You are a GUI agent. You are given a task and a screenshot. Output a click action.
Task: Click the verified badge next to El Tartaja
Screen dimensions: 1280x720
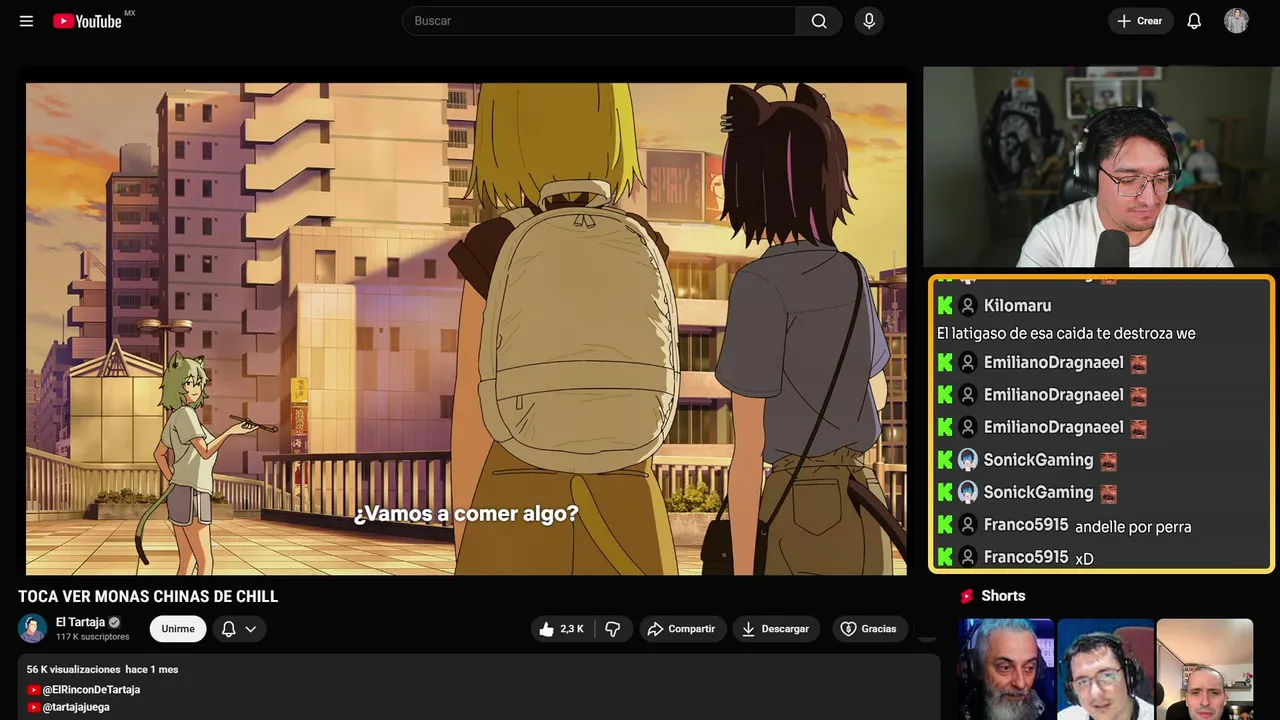click(x=114, y=622)
